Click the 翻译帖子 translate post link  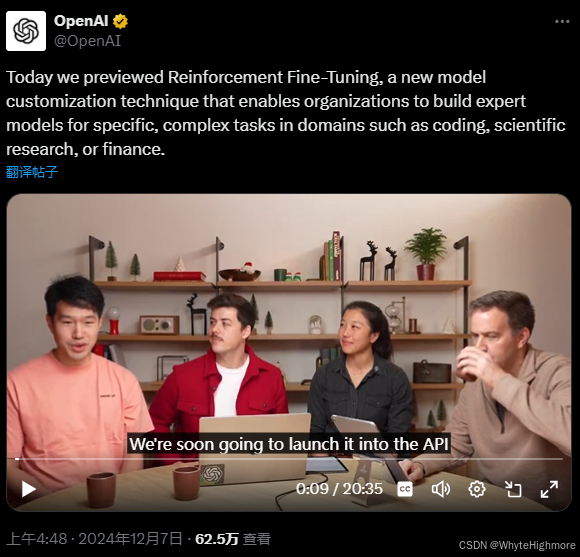click(32, 172)
